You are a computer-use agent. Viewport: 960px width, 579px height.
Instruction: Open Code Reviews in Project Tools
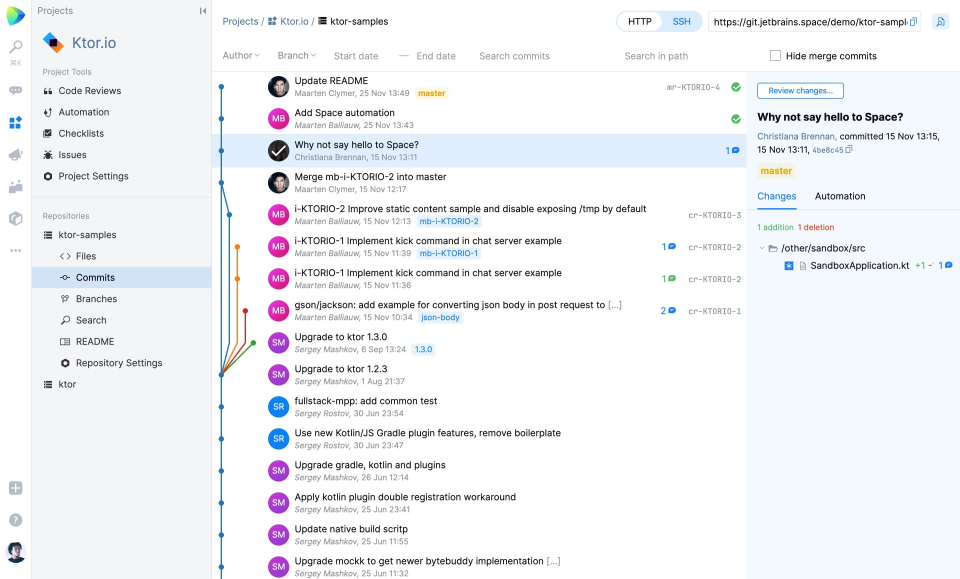point(89,91)
